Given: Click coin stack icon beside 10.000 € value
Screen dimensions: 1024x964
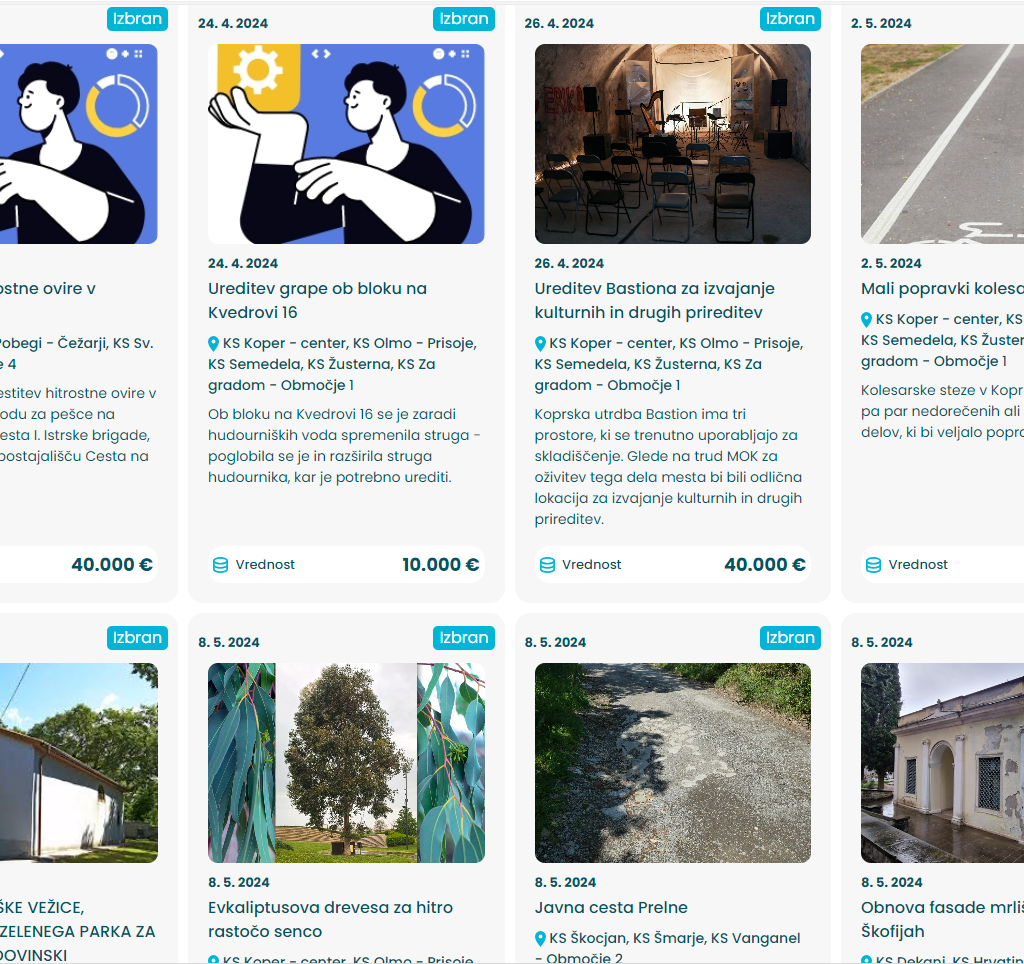Looking at the screenshot, I should [x=221, y=565].
